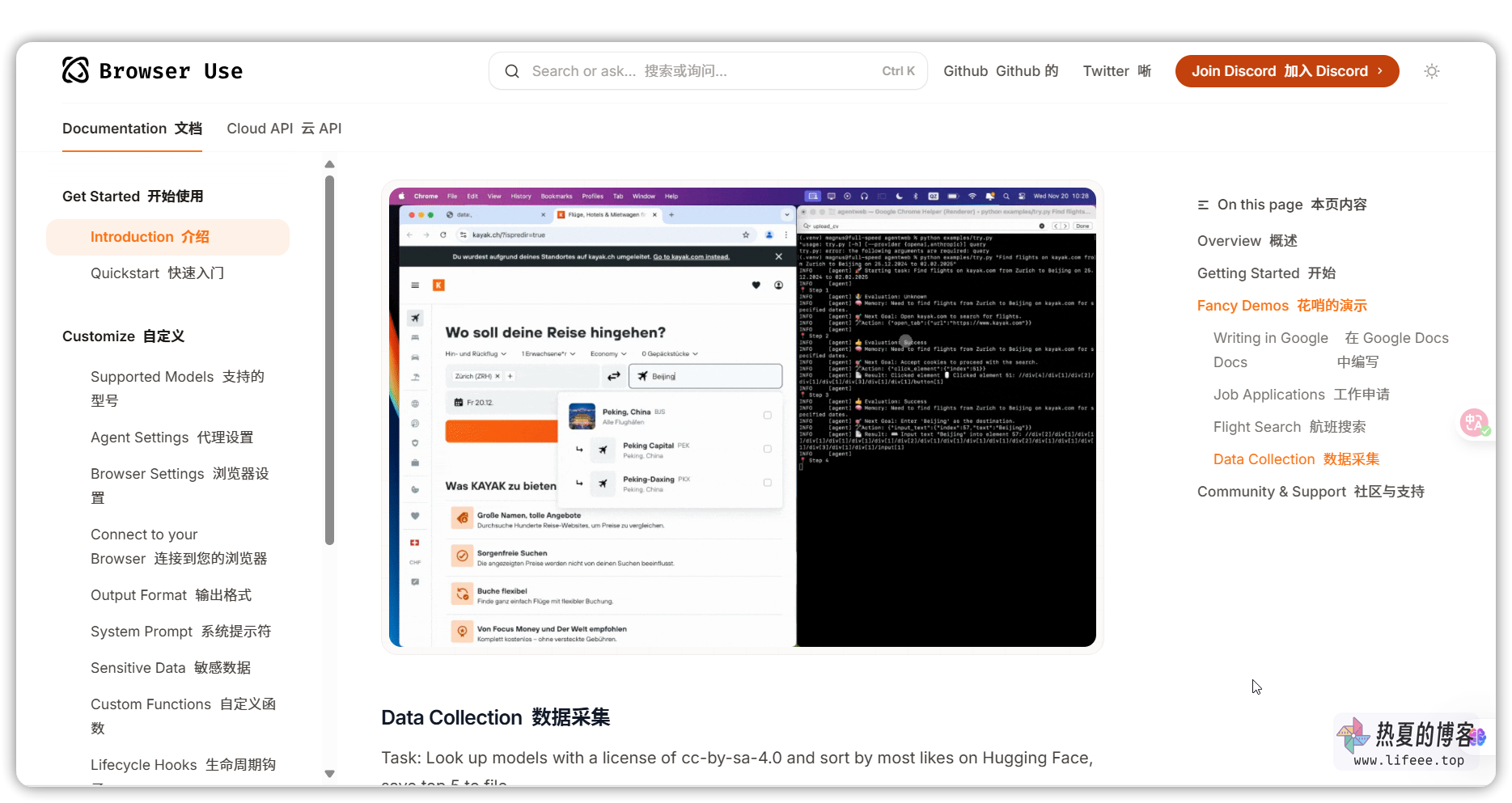Click the sidebar vertical scrollbar thumb
Screen dimensions: 1512x803
click(329, 360)
